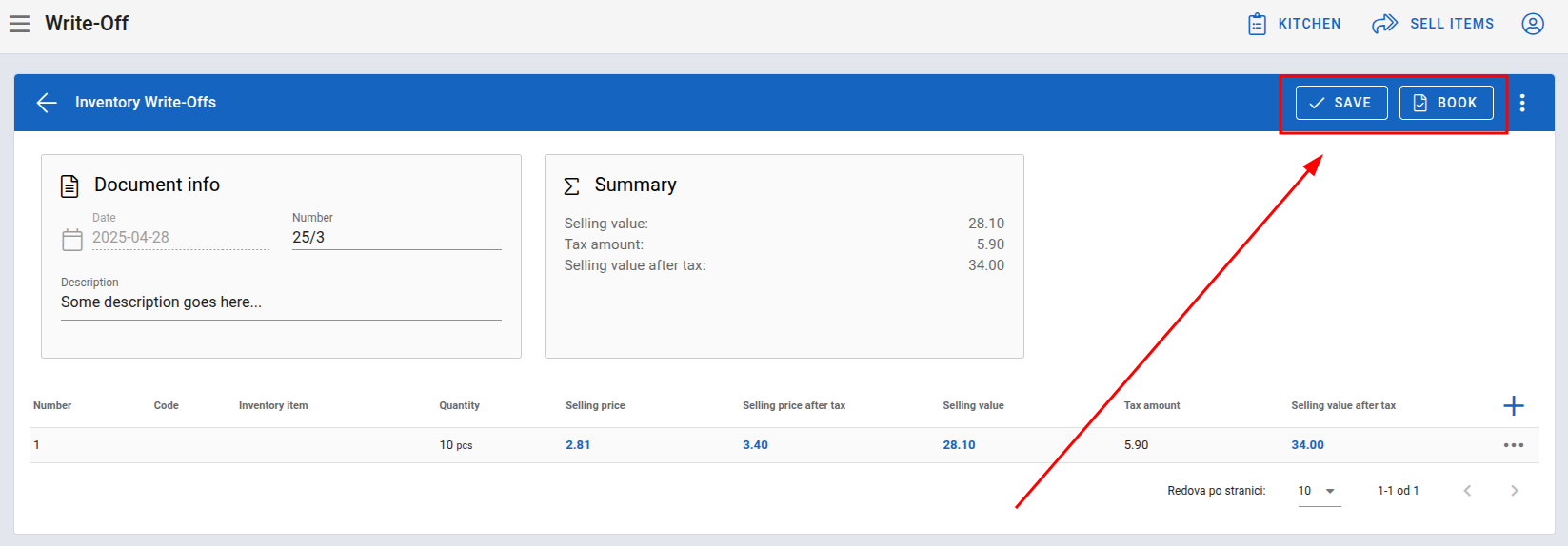Click the Inventory item column header
Viewport: 1568px width, 546px height.
[273, 405]
